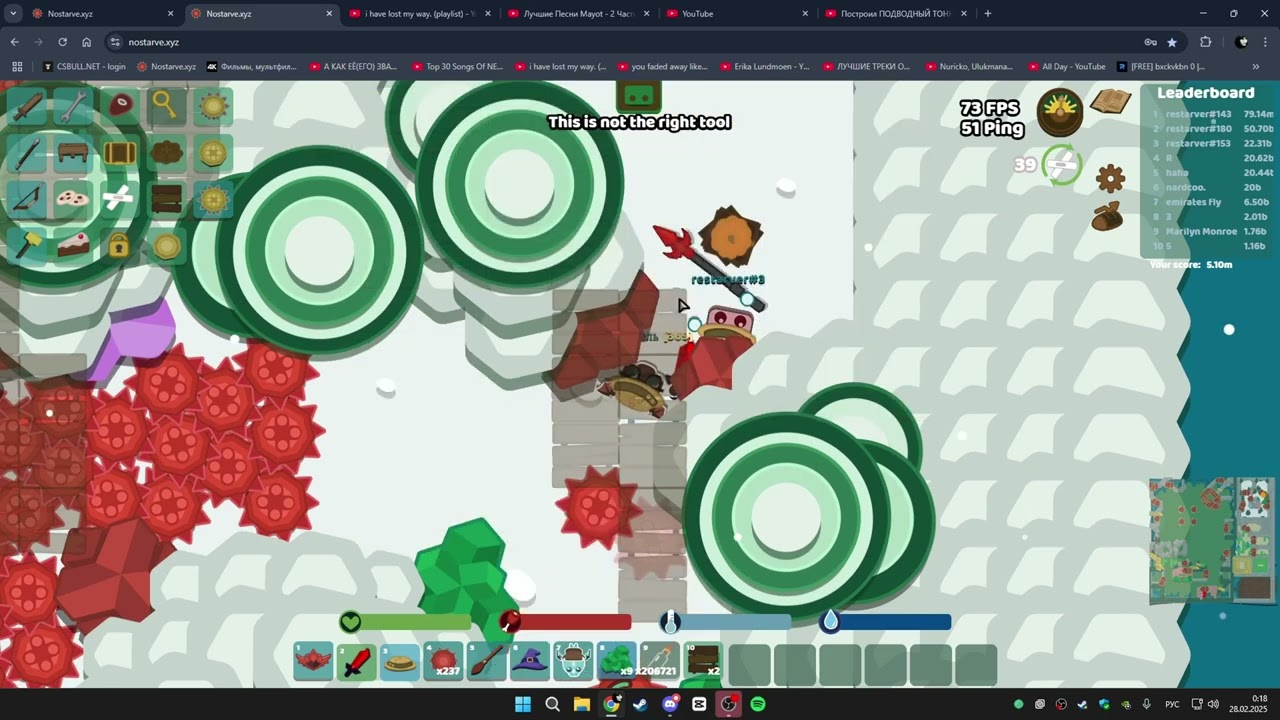Select the witch broom in slot 5
1280x720 pixels.
pos(486,662)
